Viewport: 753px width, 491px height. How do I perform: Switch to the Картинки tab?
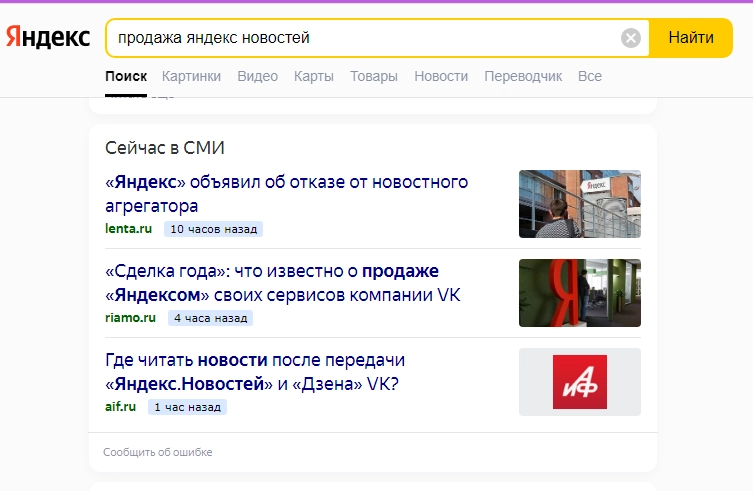[191, 76]
